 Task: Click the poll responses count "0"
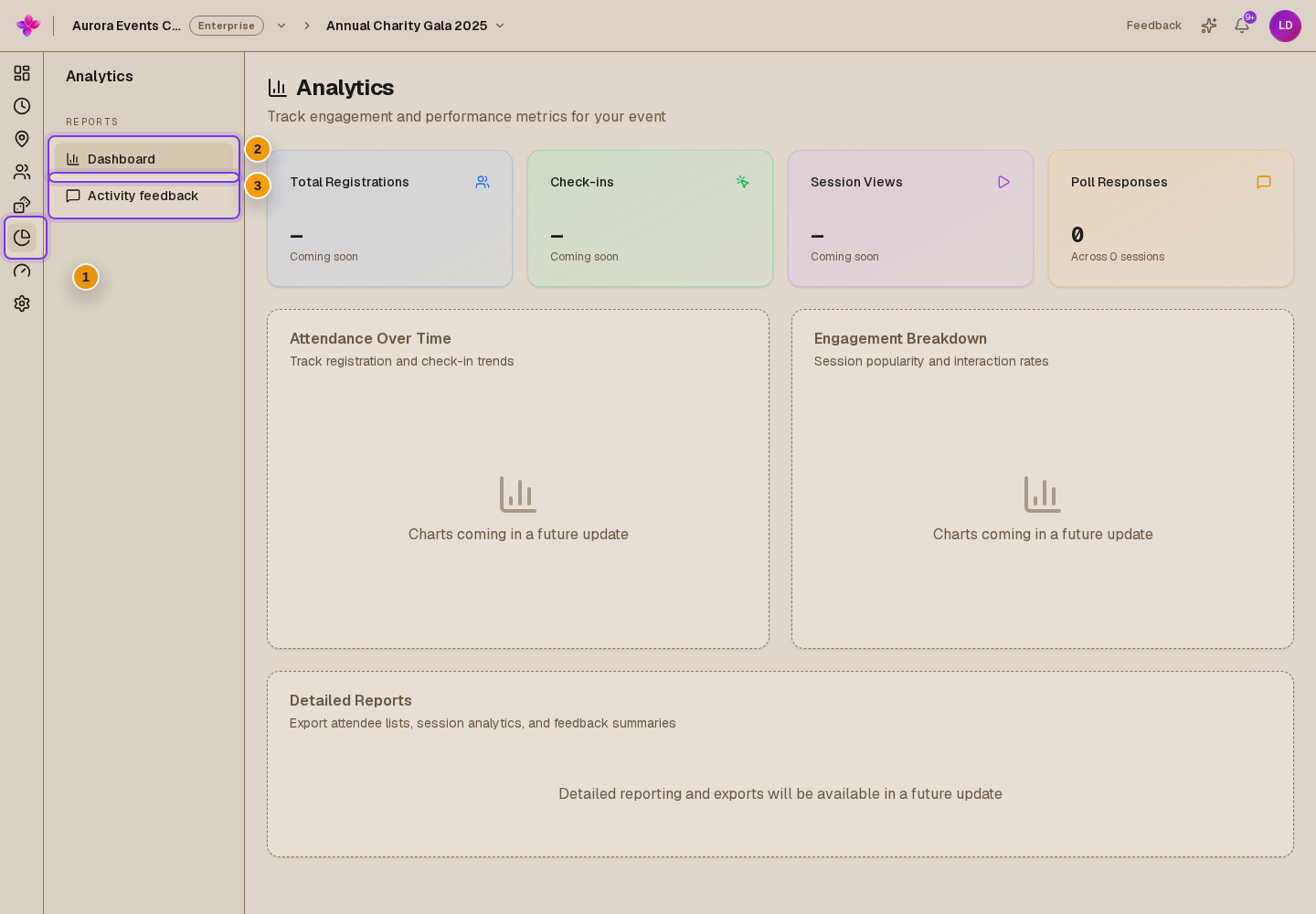tap(1077, 235)
